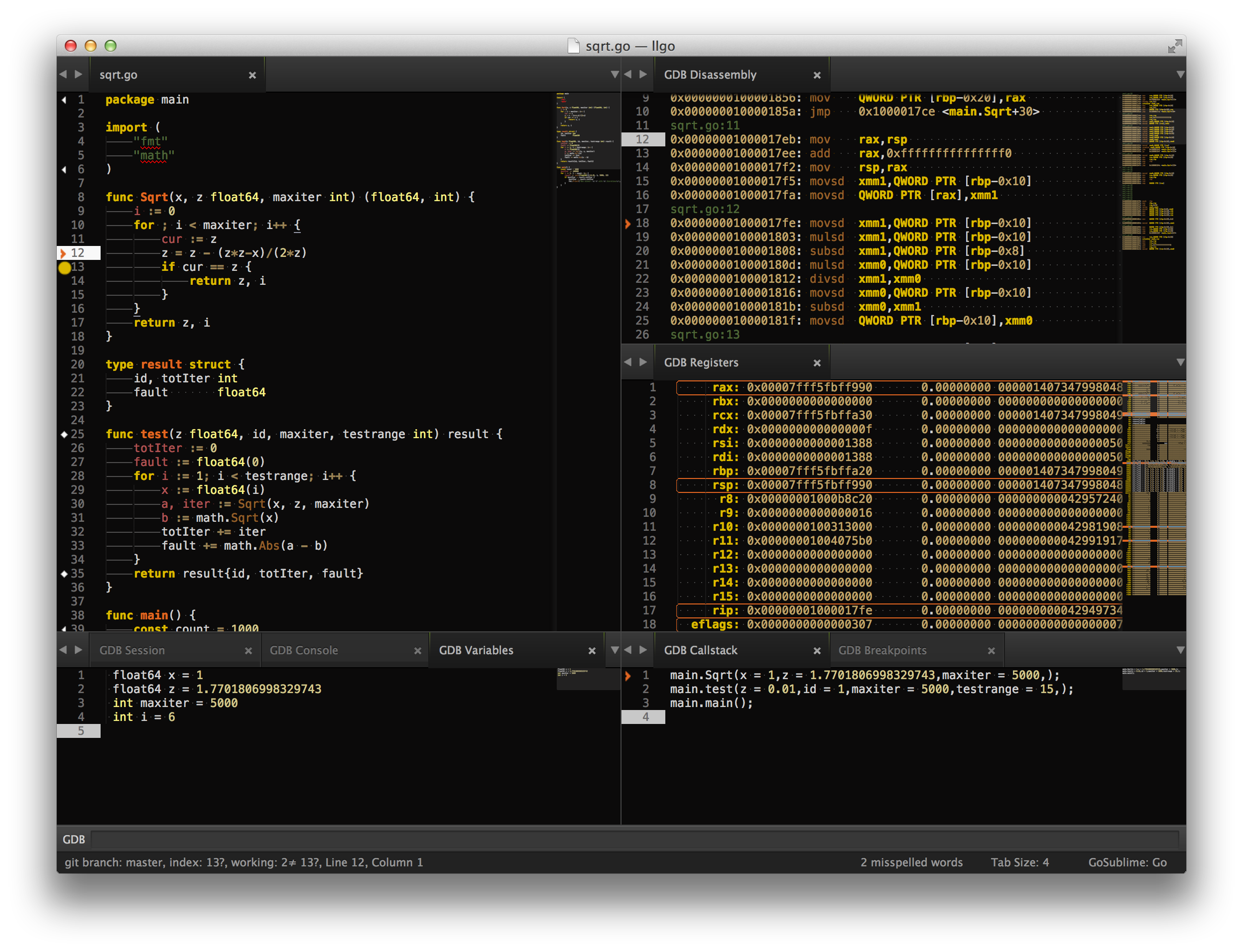Image resolution: width=1243 pixels, height=952 pixels.
Task: Close the sqrt.go tab
Action: [x=252, y=75]
